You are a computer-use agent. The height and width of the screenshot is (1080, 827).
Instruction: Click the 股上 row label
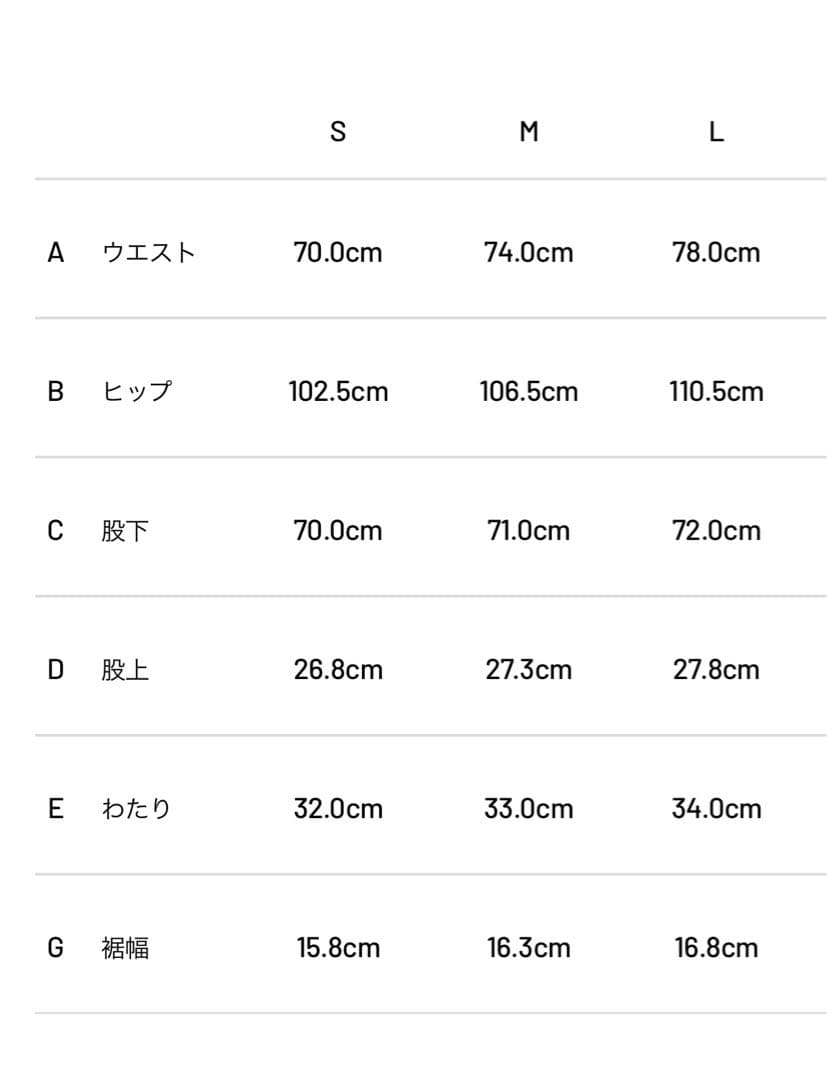tap(125, 669)
